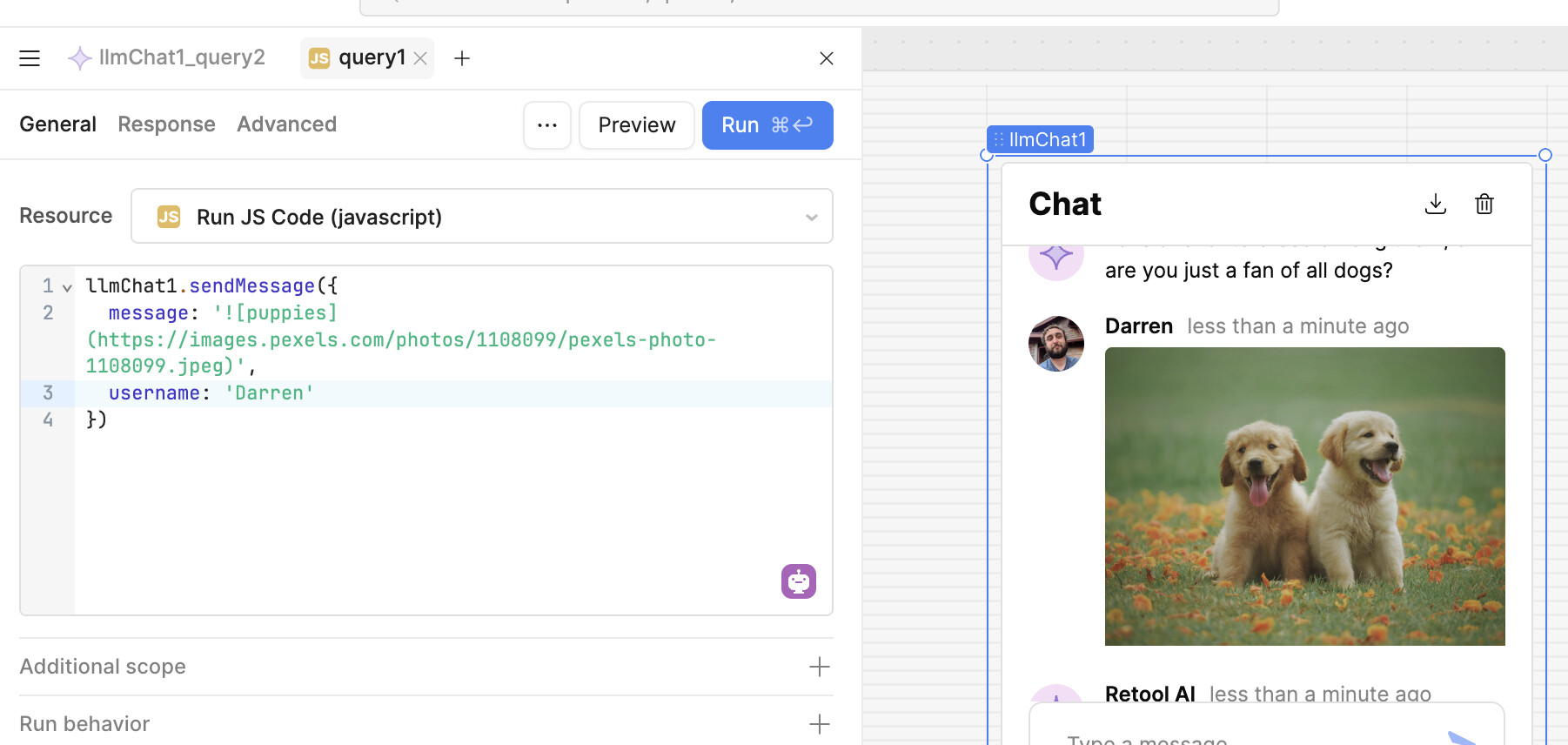This screenshot has width=1568, height=745.
Task: Click the Retool AI sender name
Action: point(1150,694)
